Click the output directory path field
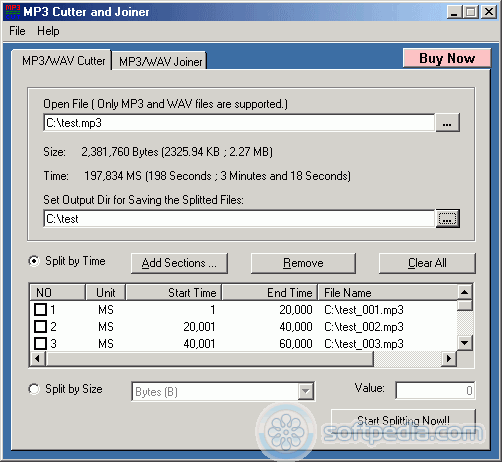Image resolution: width=502 pixels, height=462 pixels. pyautogui.click(x=239, y=219)
